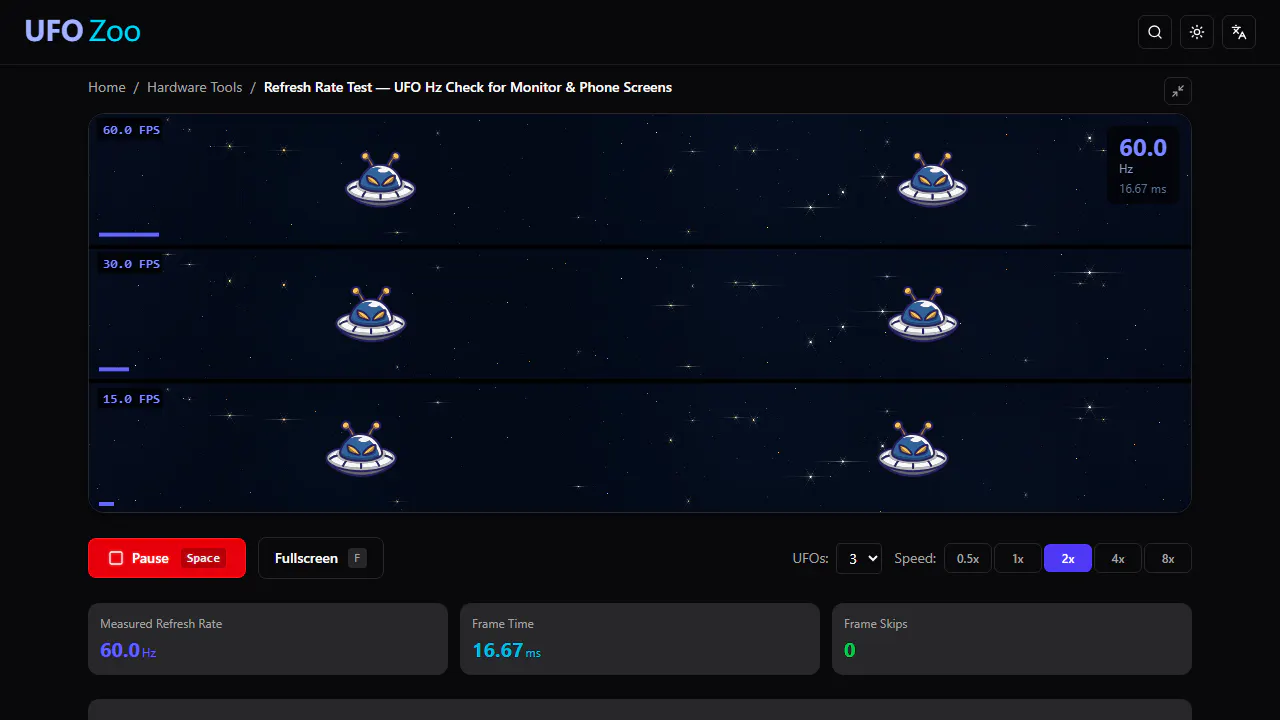The width and height of the screenshot is (1280, 720).
Task: Open the search icon in header
Action: pos(1155,32)
